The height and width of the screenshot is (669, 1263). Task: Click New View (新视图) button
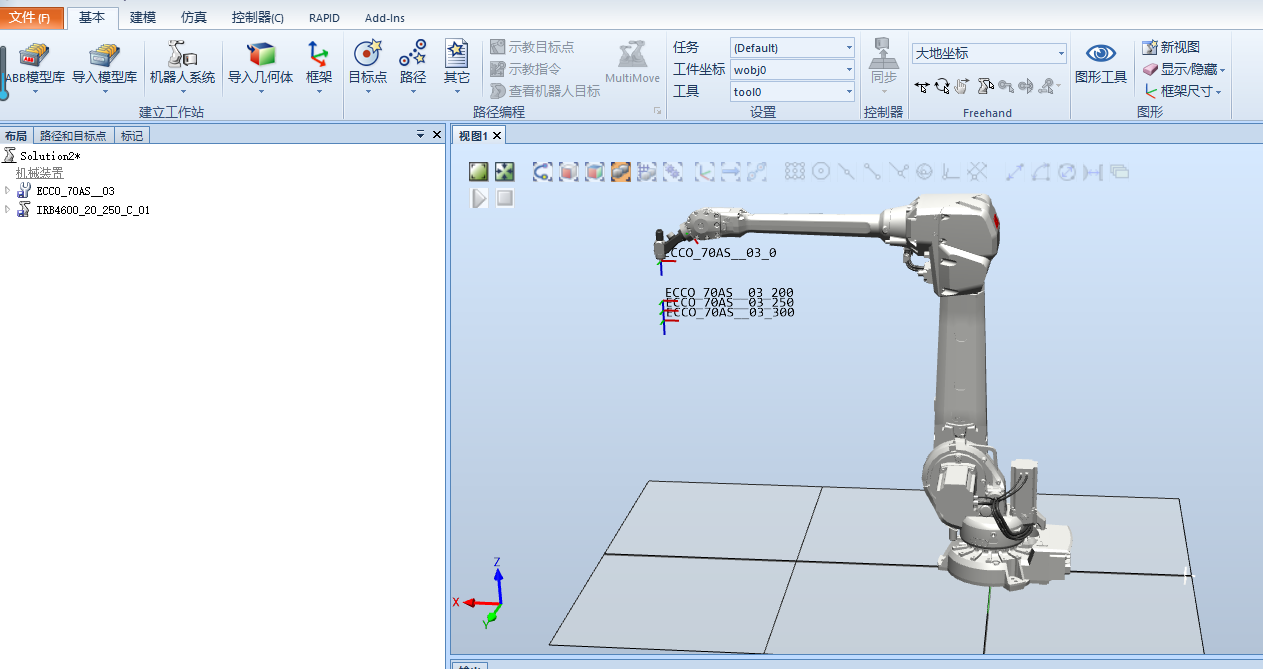1171,47
